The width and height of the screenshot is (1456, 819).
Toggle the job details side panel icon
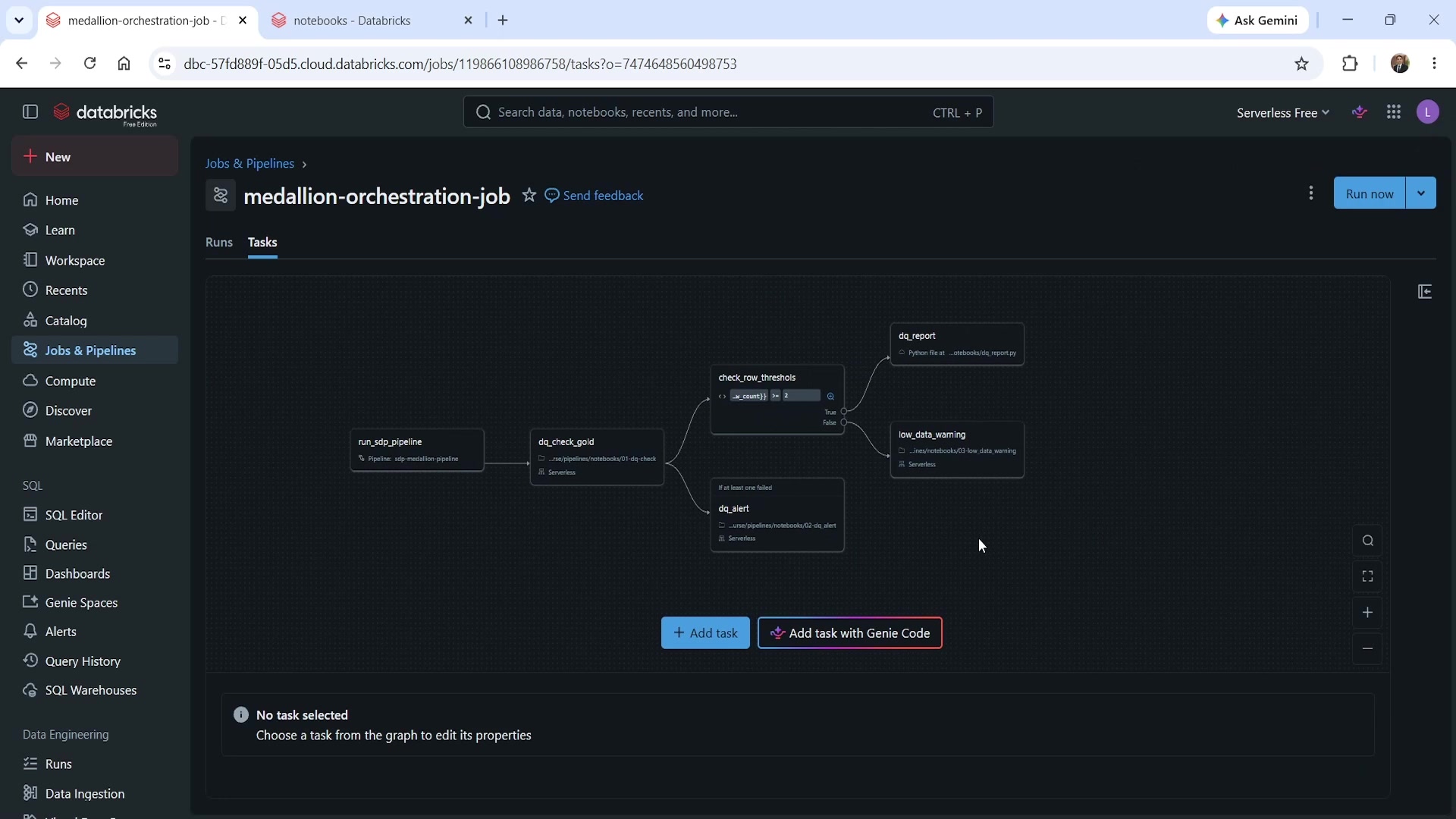tap(1425, 292)
